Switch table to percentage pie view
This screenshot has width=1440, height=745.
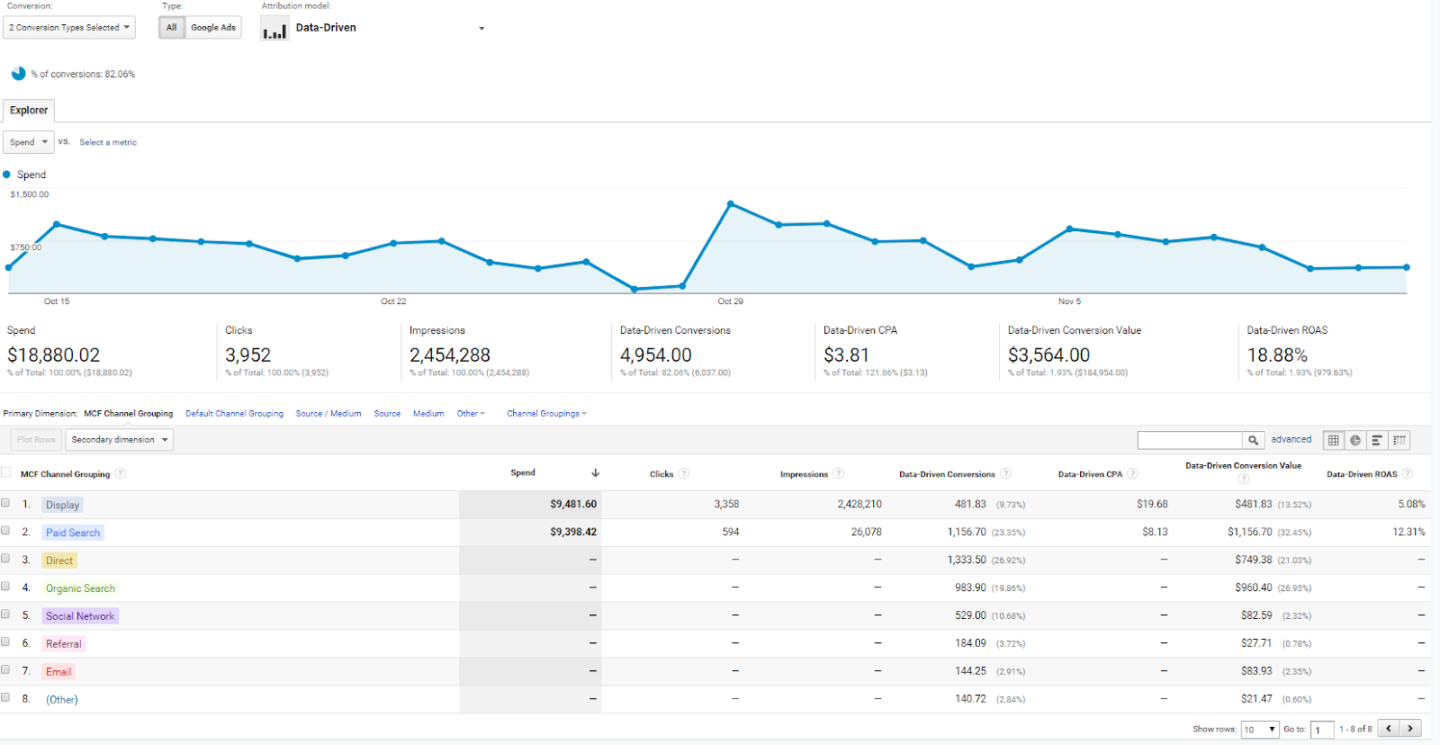[1355, 440]
